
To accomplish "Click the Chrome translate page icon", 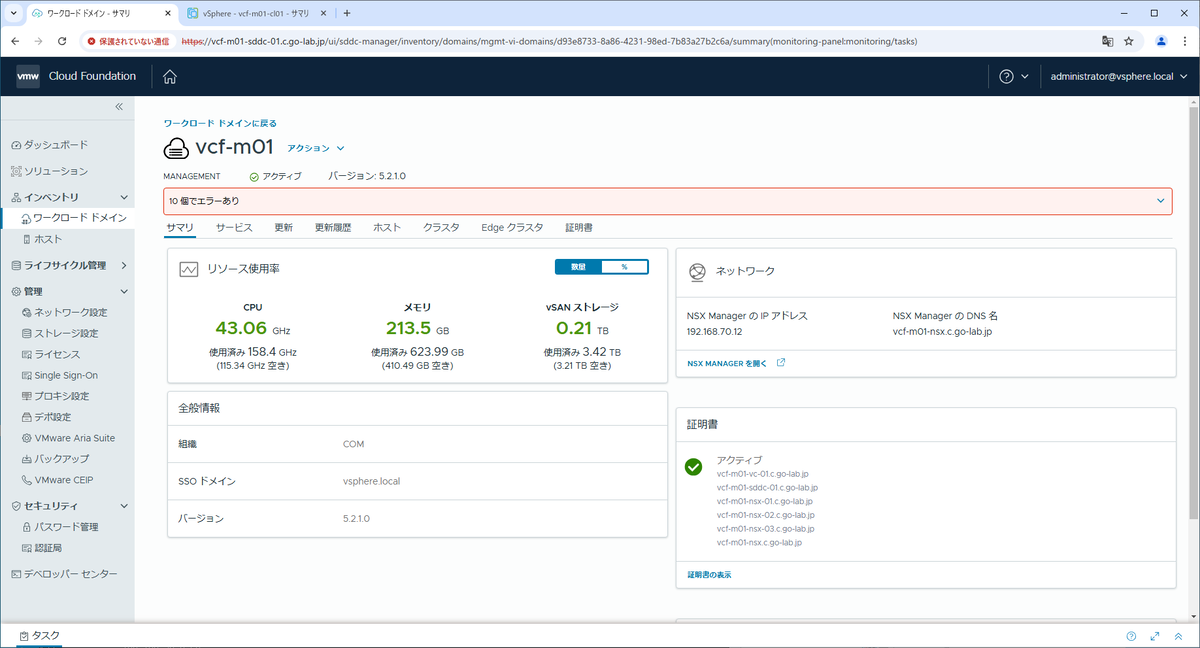I will (x=1107, y=41).
